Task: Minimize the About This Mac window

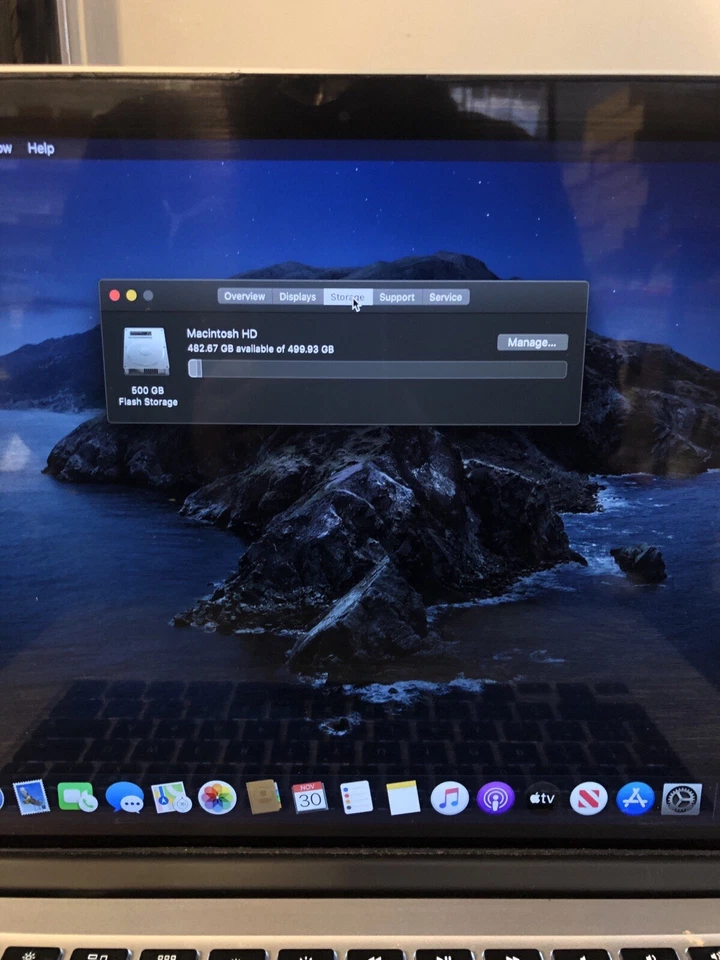Action: pyautogui.click(x=131, y=296)
